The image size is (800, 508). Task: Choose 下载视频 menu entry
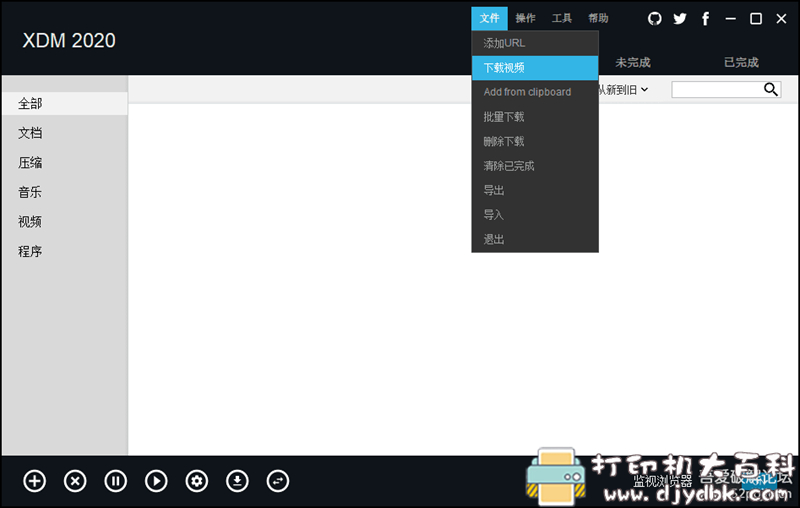point(535,67)
